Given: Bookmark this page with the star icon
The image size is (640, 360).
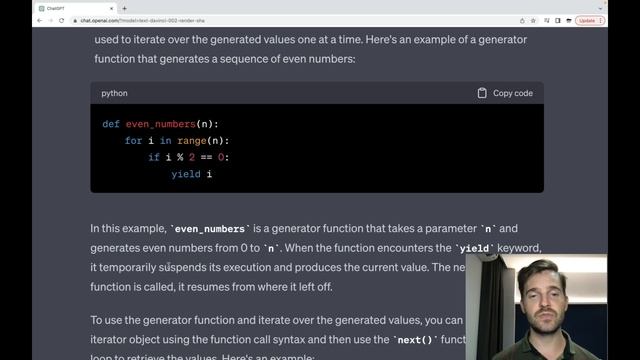Looking at the screenshot, I should [x=533, y=20].
